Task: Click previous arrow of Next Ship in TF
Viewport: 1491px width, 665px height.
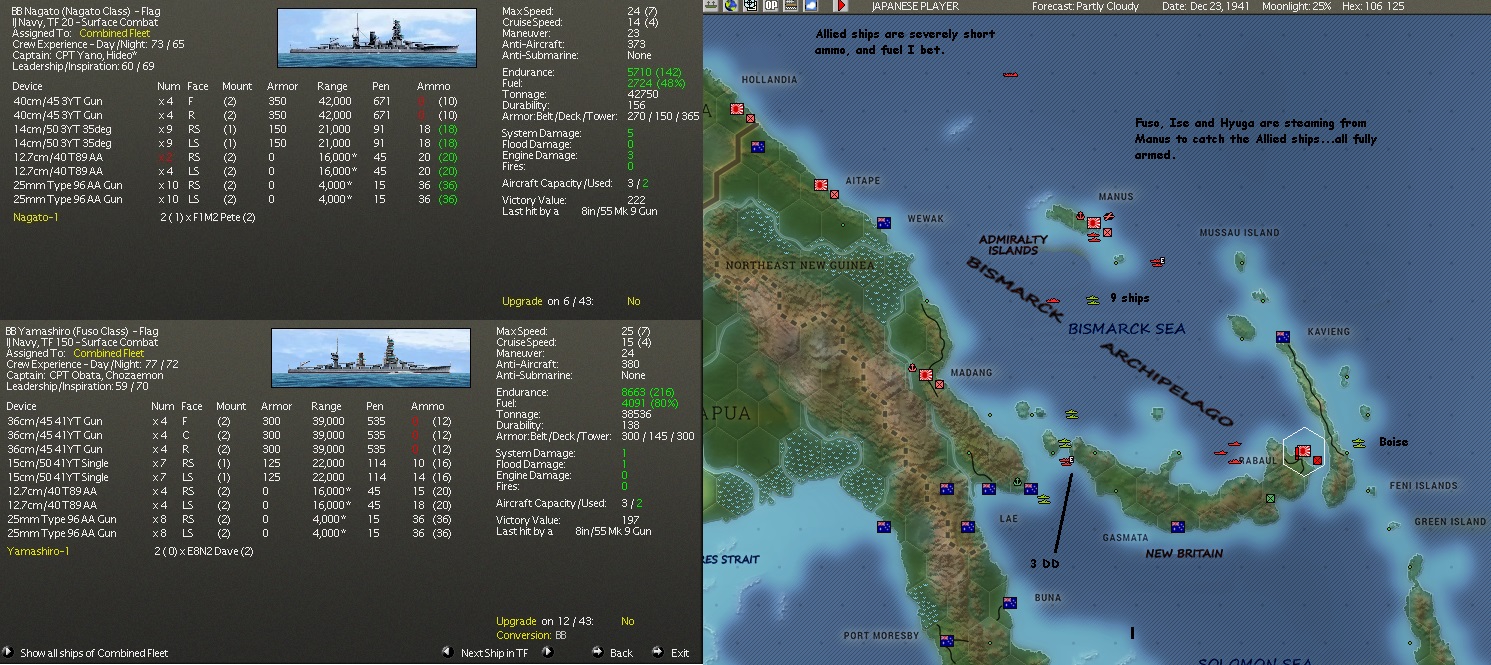Action: click(446, 652)
